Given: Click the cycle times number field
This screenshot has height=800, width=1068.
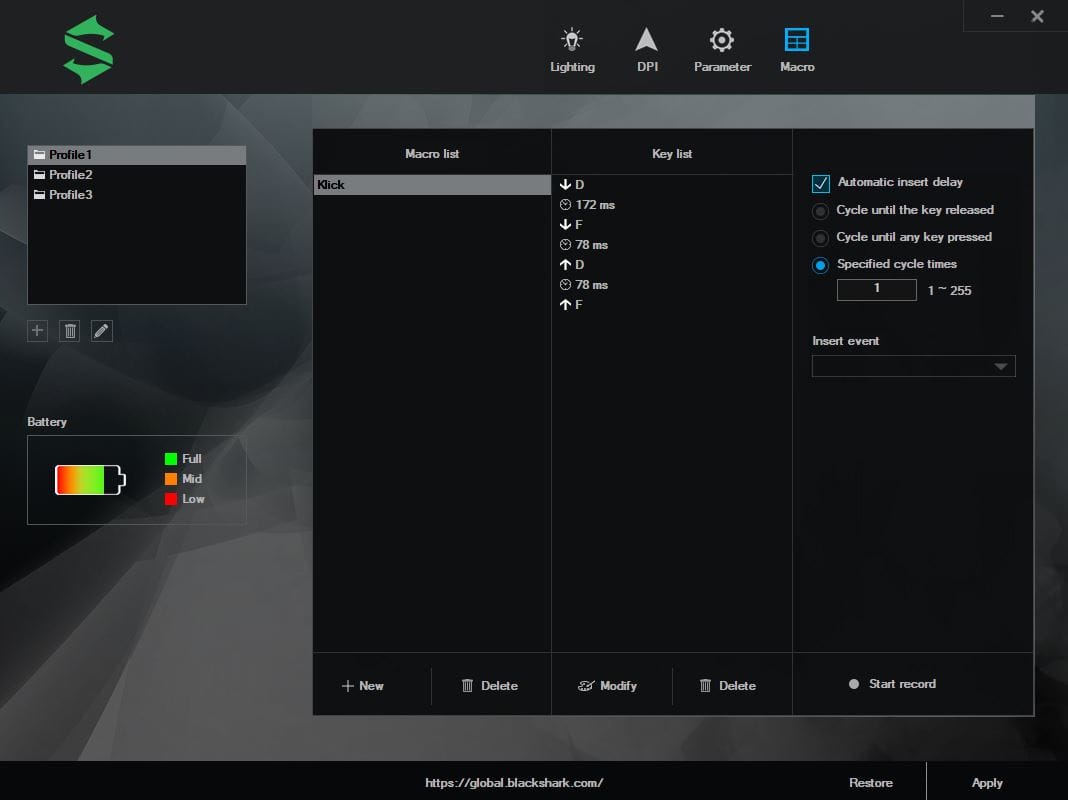Looking at the screenshot, I should point(876,289).
